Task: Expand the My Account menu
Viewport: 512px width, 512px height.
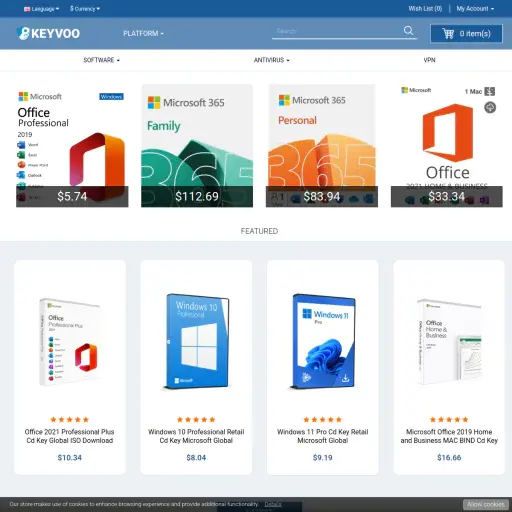Action: [x=475, y=9]
